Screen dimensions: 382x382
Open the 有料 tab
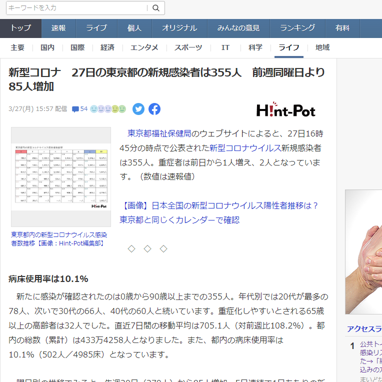[x=343, y=28]
